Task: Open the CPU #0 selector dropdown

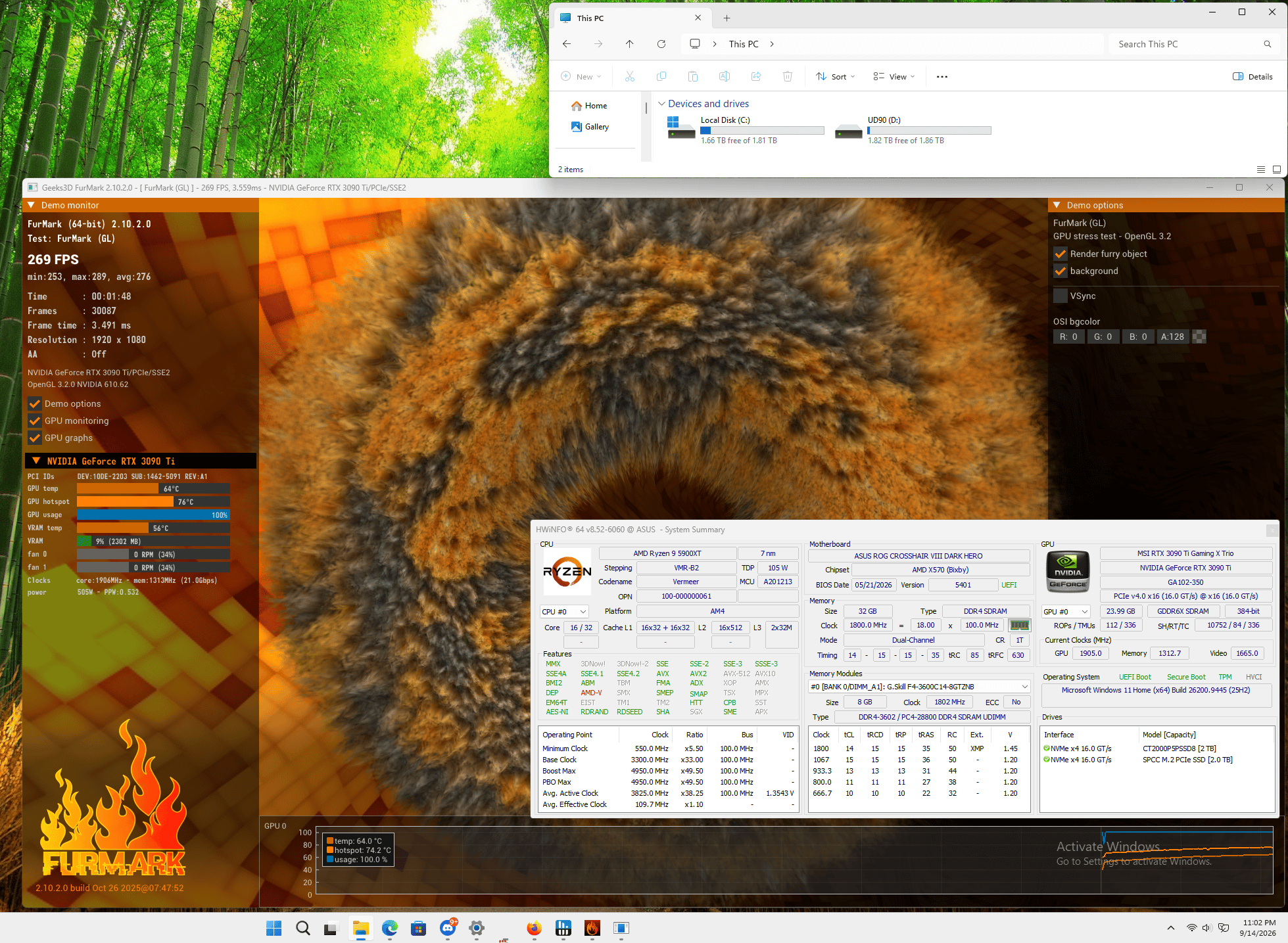Action: [564, 611]
